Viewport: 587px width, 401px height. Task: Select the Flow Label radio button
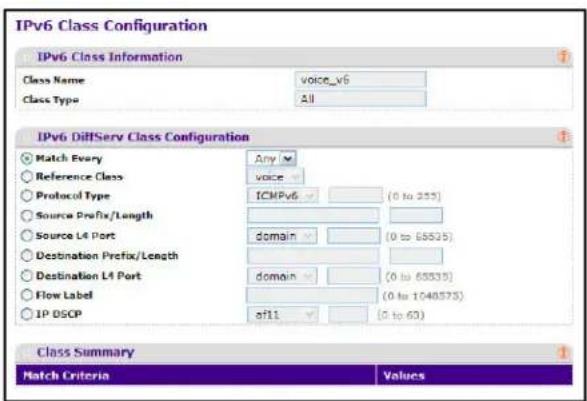pyautogui.click(x=27, y=295)
